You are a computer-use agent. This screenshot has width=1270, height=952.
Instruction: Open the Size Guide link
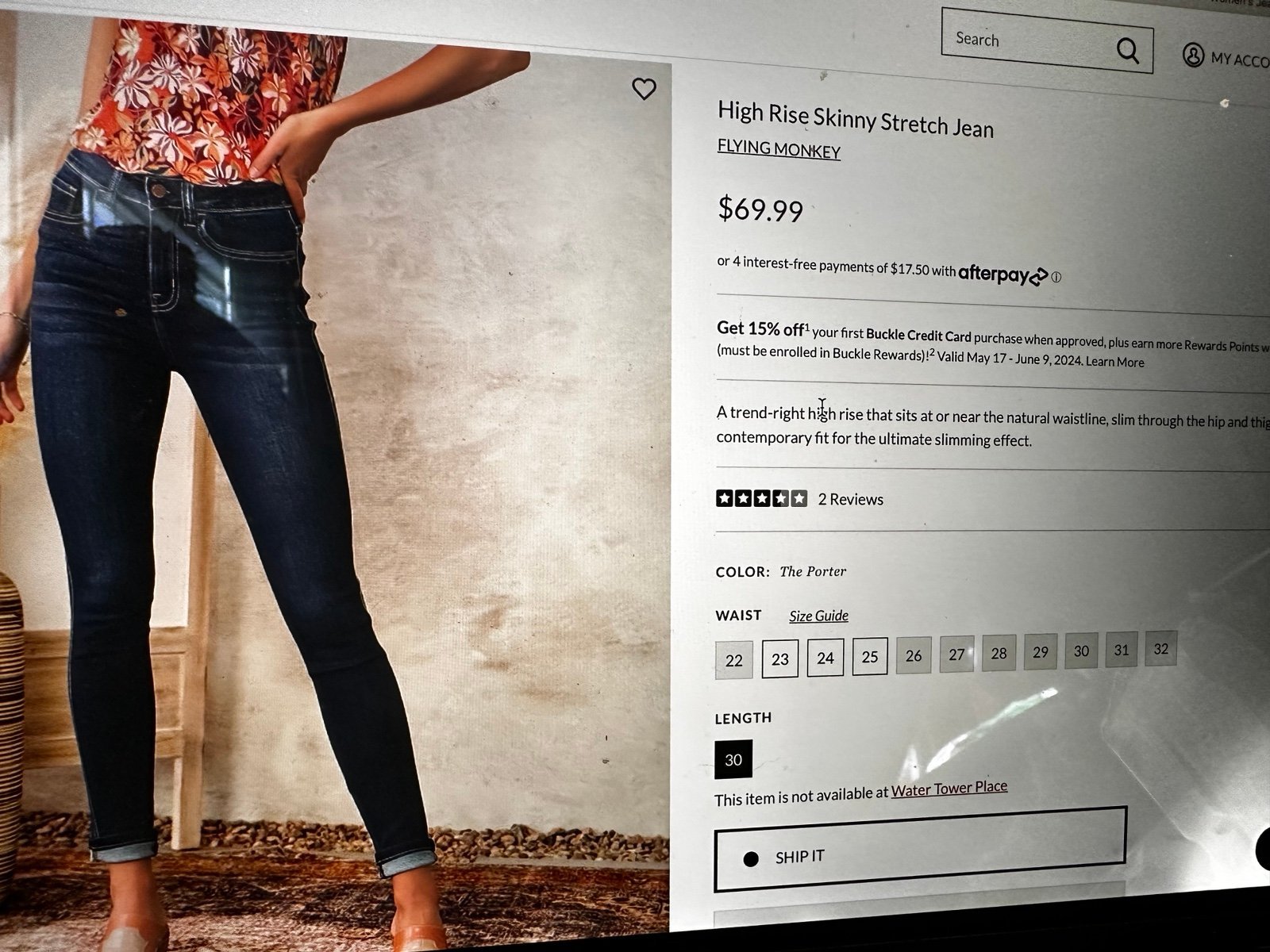tap(818, 616)
